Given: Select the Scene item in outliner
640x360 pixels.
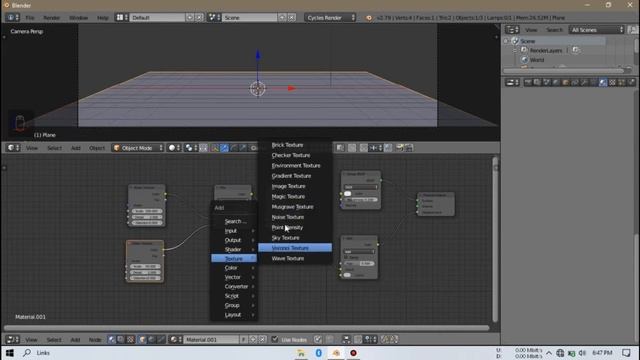Looking at the screenshot, I should [527, 41].
